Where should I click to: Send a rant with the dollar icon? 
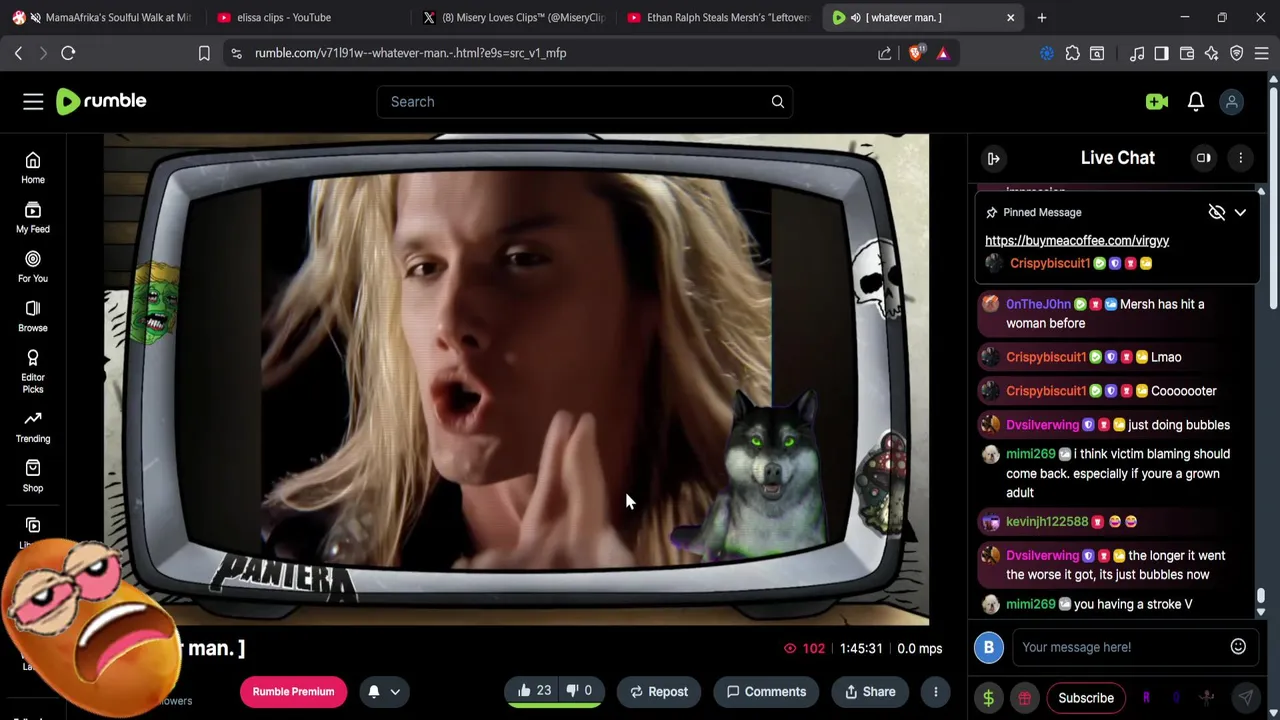[x=989, y=698]
